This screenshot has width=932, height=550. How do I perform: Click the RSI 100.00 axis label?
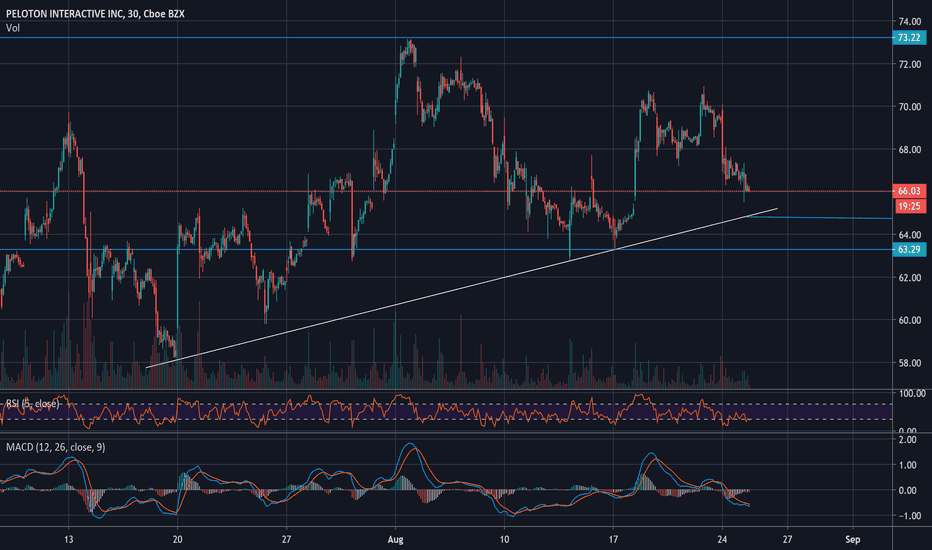point(912,394)
